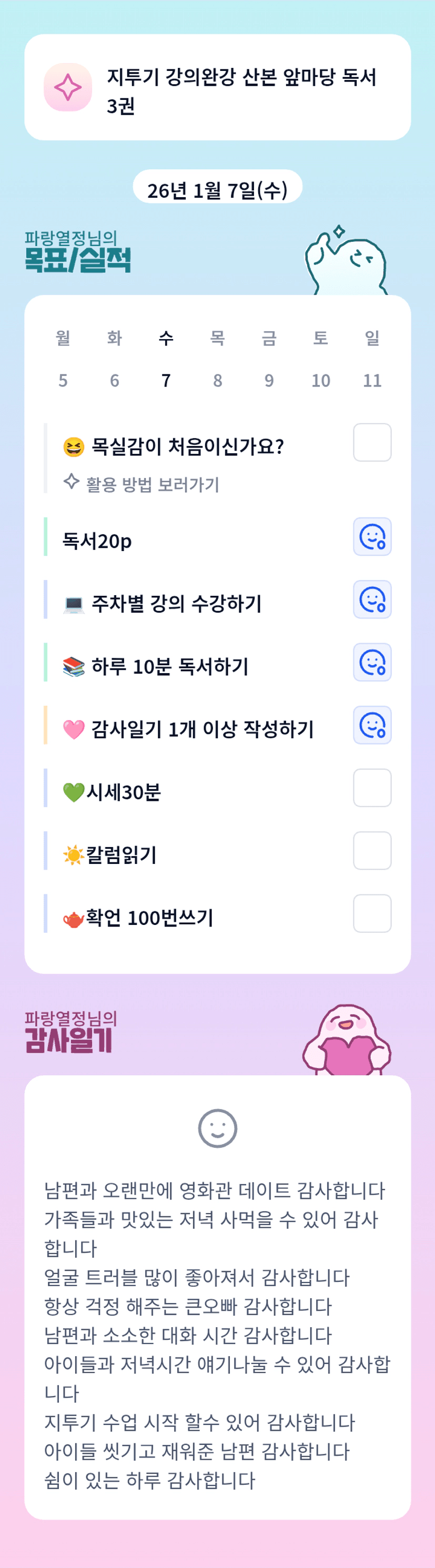
Task: Click the pink sparkle icon in the top card
Action: coord(68,88)
